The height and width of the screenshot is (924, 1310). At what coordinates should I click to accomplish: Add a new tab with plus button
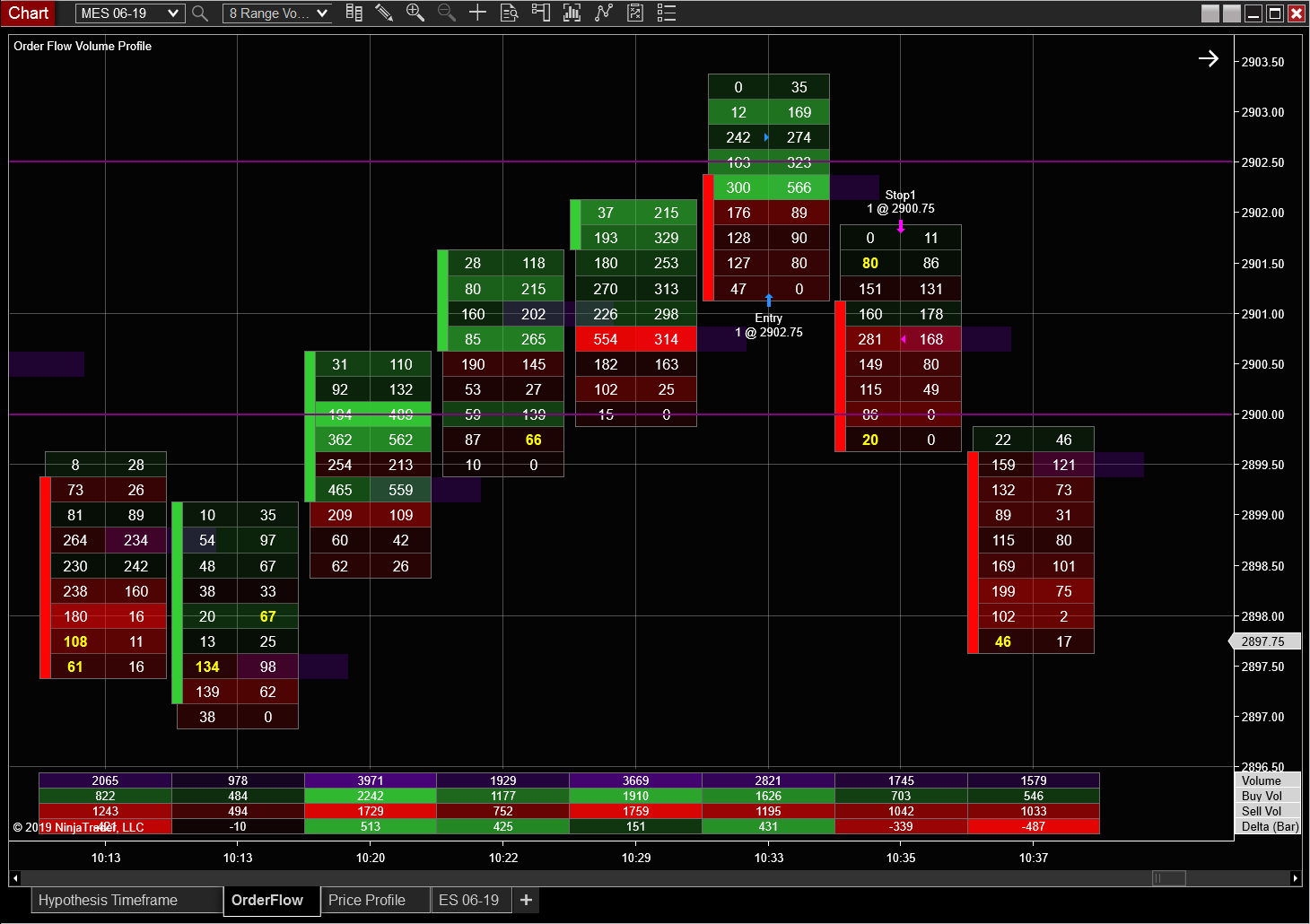click(526, 900)
